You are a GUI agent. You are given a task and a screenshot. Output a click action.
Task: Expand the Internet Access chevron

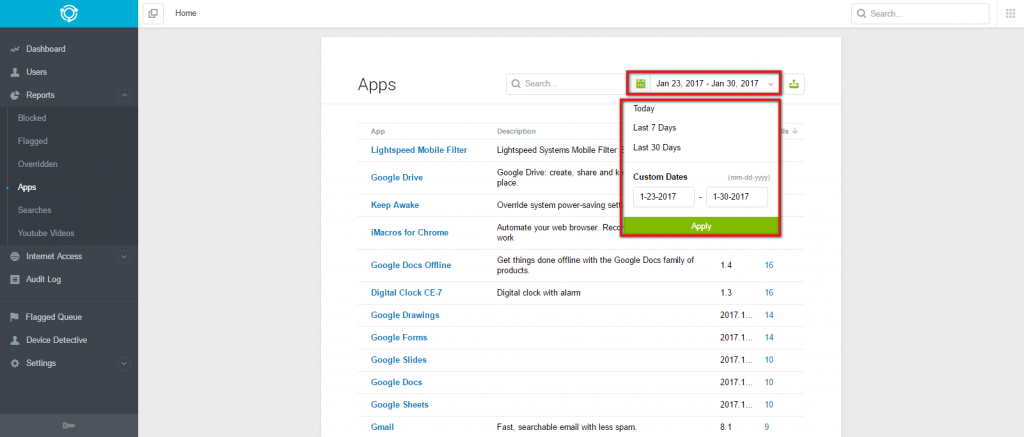click(123, 257)
